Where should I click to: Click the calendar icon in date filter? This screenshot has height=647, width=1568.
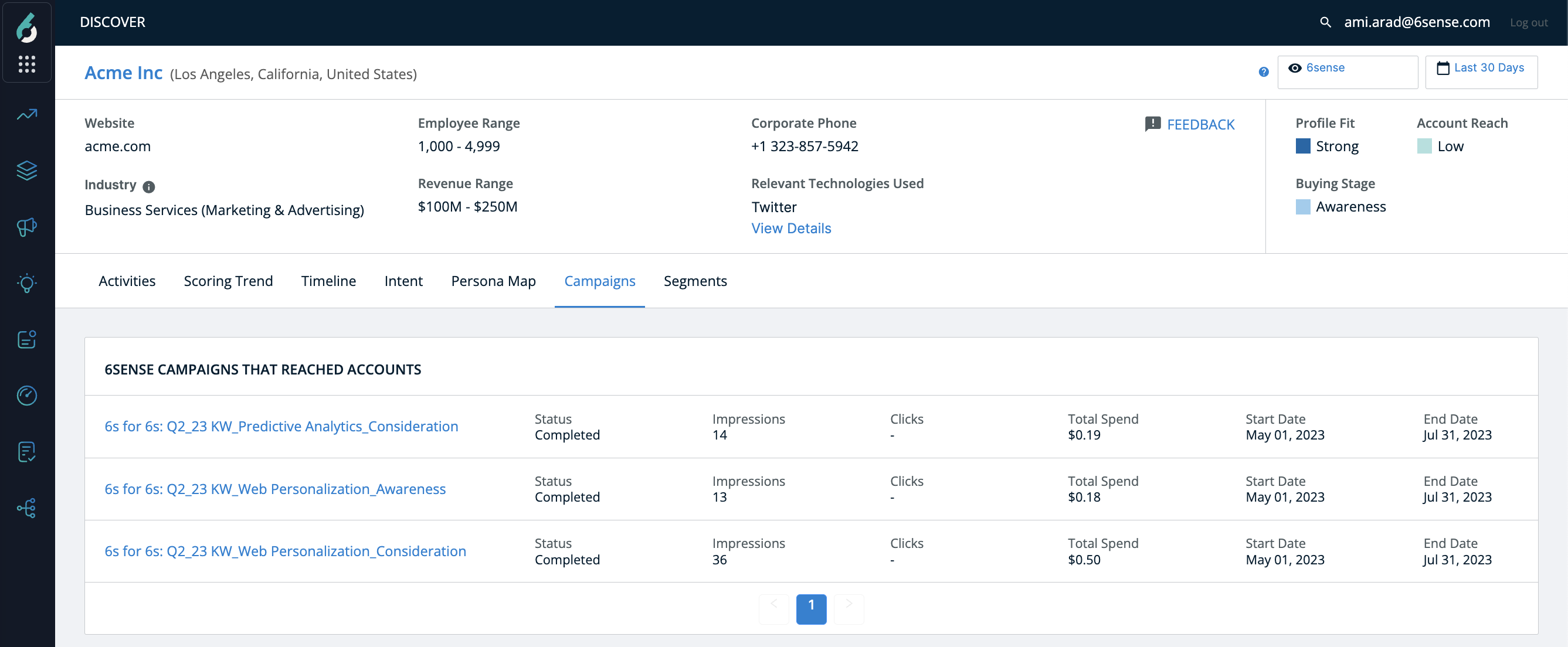(x=1443, y=68)
